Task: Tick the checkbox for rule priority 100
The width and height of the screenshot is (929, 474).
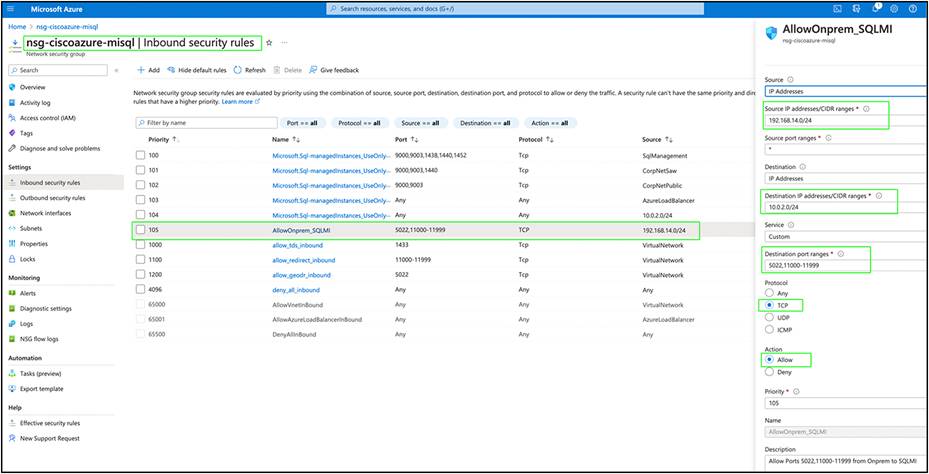Action: [140, 155]
